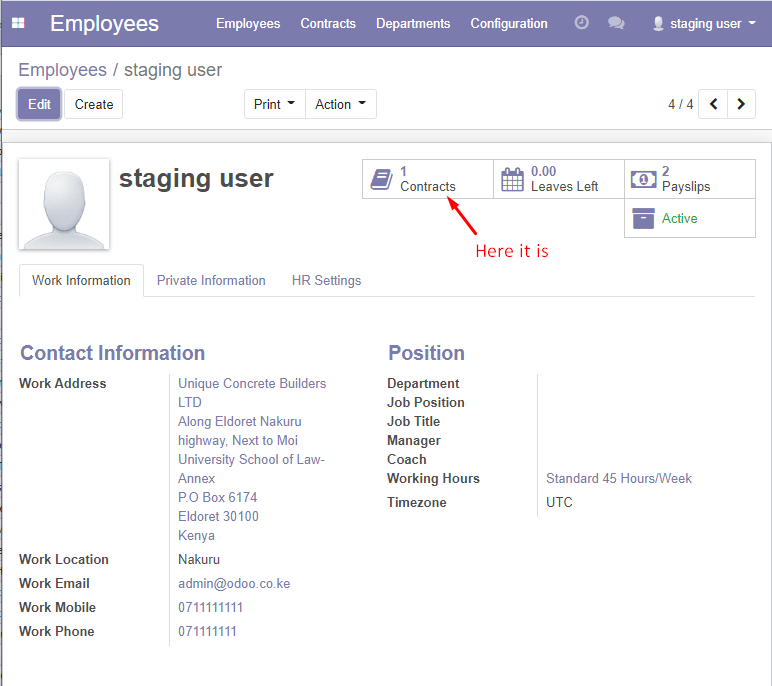
Task: Select the Nakuru work location value
Action: [x=199, y=559]
